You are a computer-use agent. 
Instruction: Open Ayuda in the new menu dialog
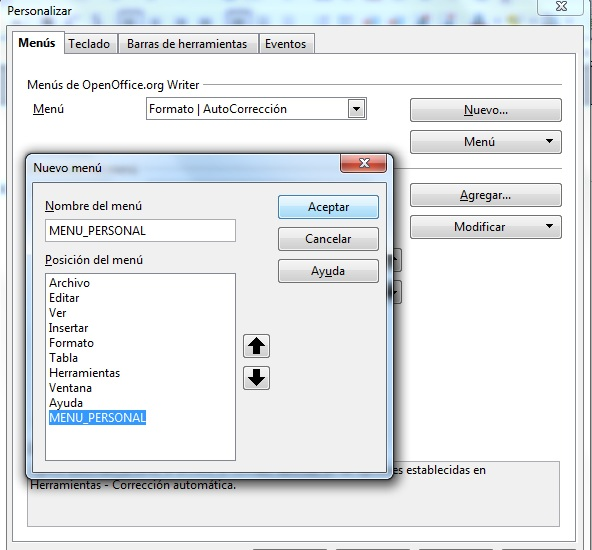[328, 271]
